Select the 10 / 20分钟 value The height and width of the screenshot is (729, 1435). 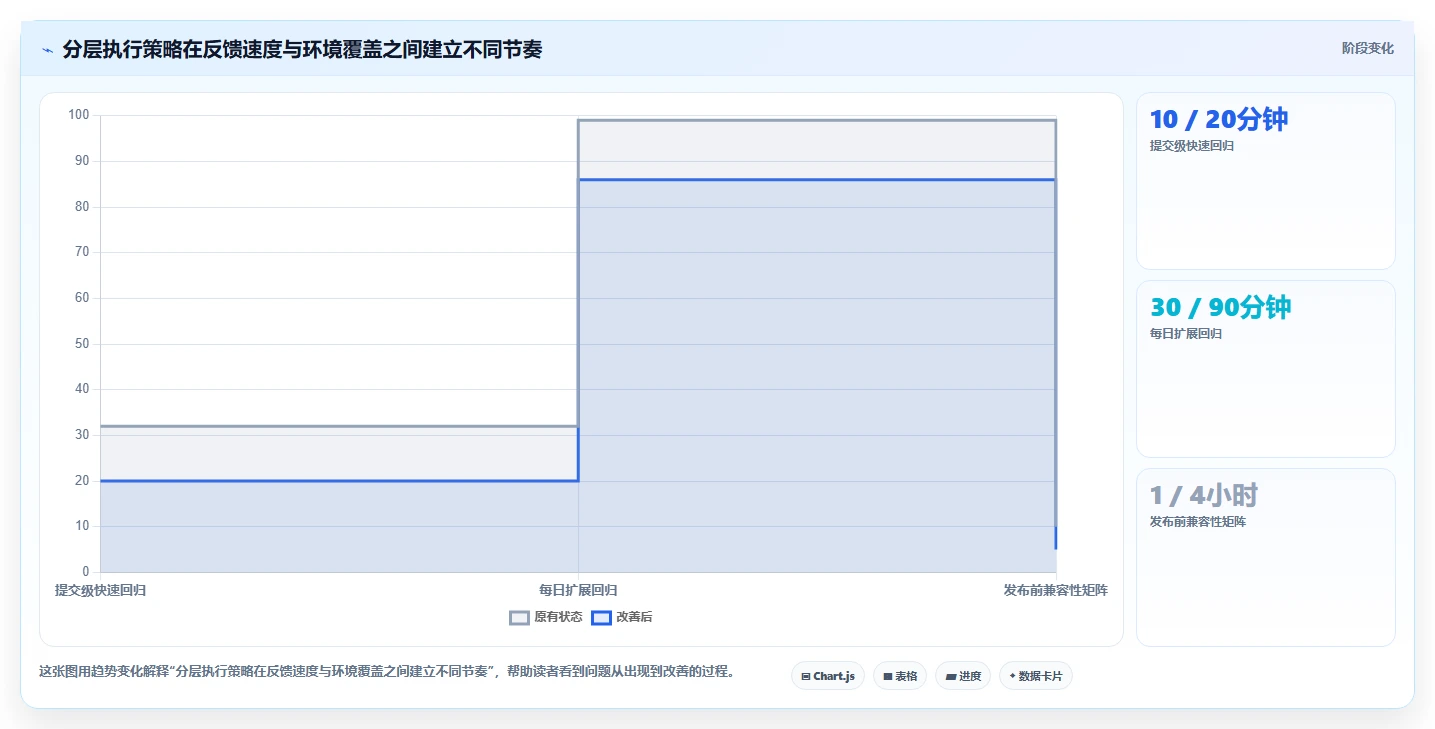click(1219, 119)
